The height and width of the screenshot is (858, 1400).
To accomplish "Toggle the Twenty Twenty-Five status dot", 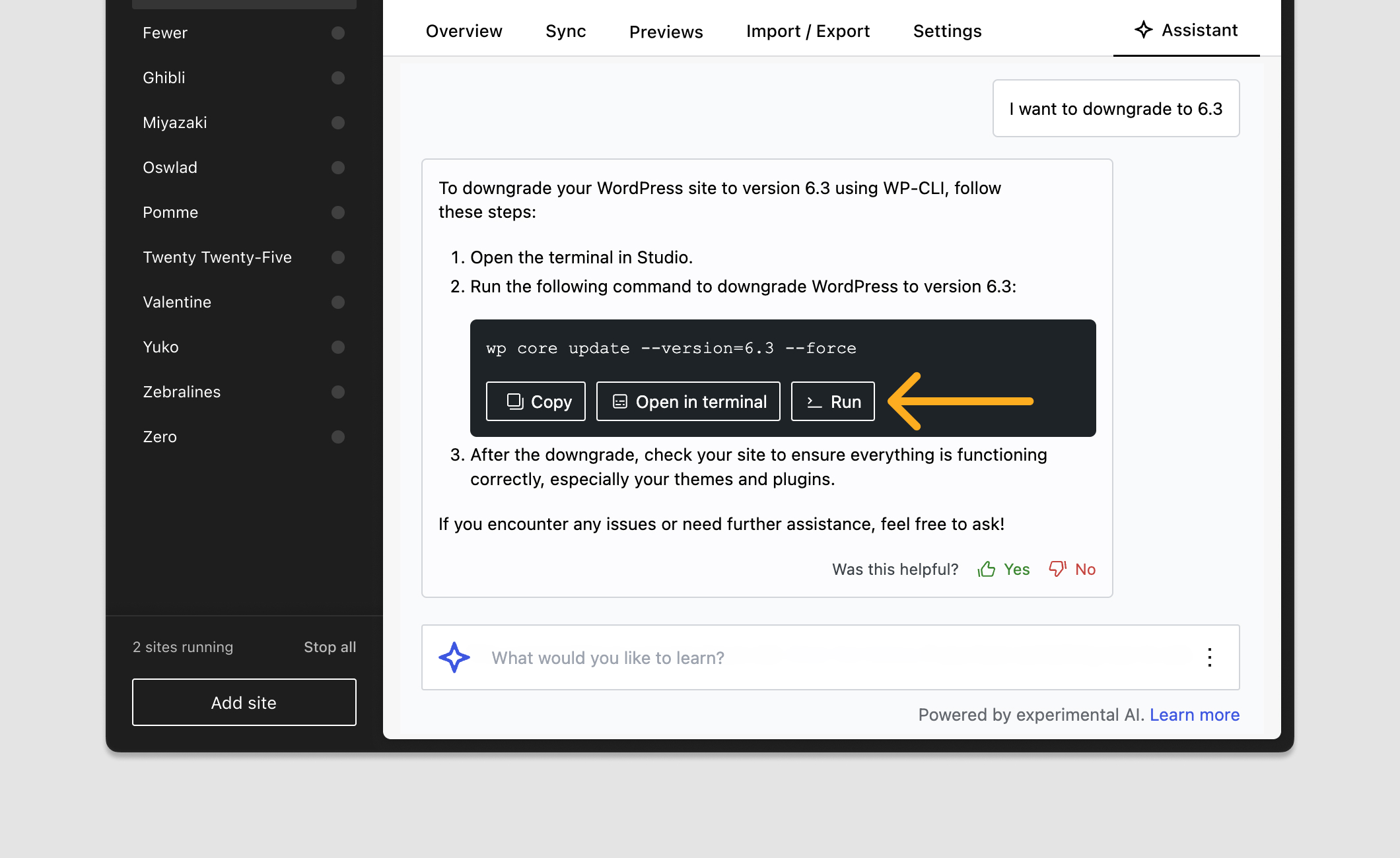I will pyautogui.click(x=338, y=257).
